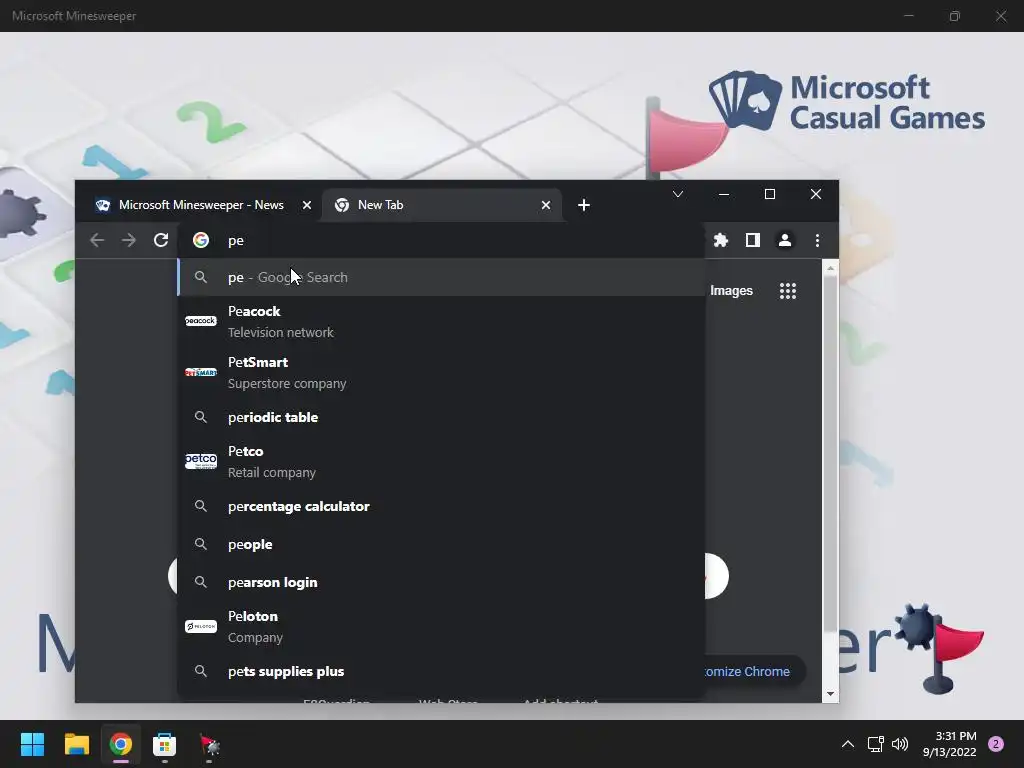Select 'people' suggestion
This screenshot has height=768, width=1024.
(x=441, y=544)
